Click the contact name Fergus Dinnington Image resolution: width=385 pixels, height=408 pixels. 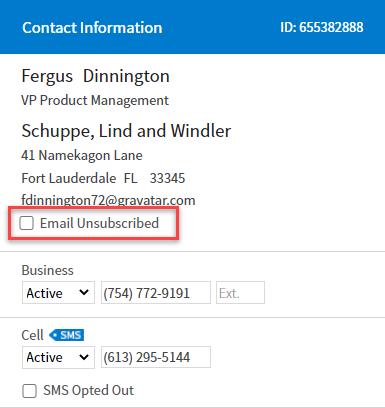tap(96, 76)
